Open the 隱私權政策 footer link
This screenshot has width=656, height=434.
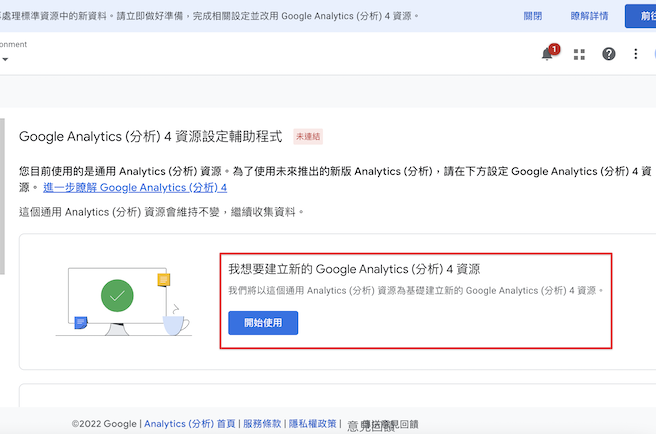[313, 424]
